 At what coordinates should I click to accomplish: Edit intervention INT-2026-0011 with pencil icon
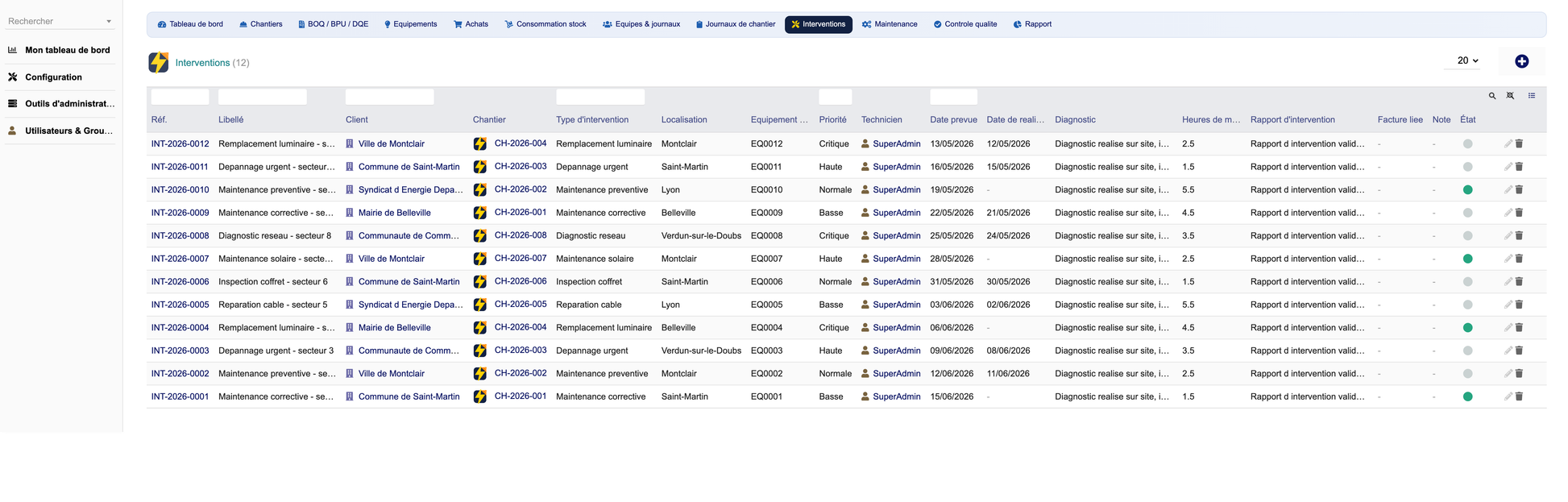(1508, 167)
